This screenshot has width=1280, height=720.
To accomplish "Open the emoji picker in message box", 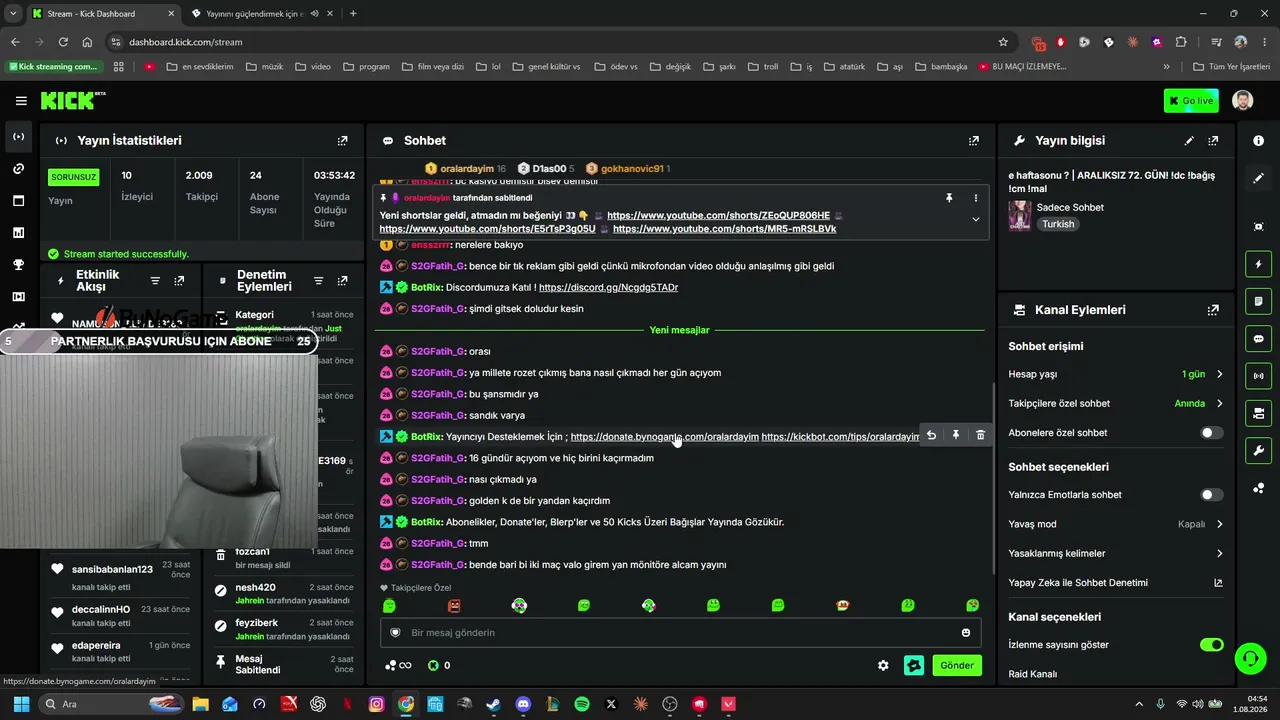I will pos(966,633).
